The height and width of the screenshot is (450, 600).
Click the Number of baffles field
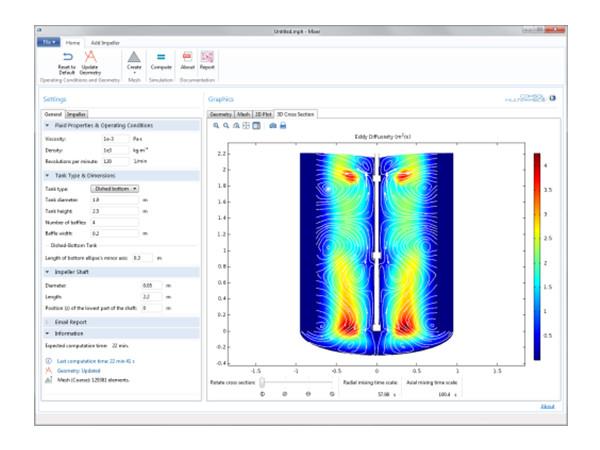[115, 222]
